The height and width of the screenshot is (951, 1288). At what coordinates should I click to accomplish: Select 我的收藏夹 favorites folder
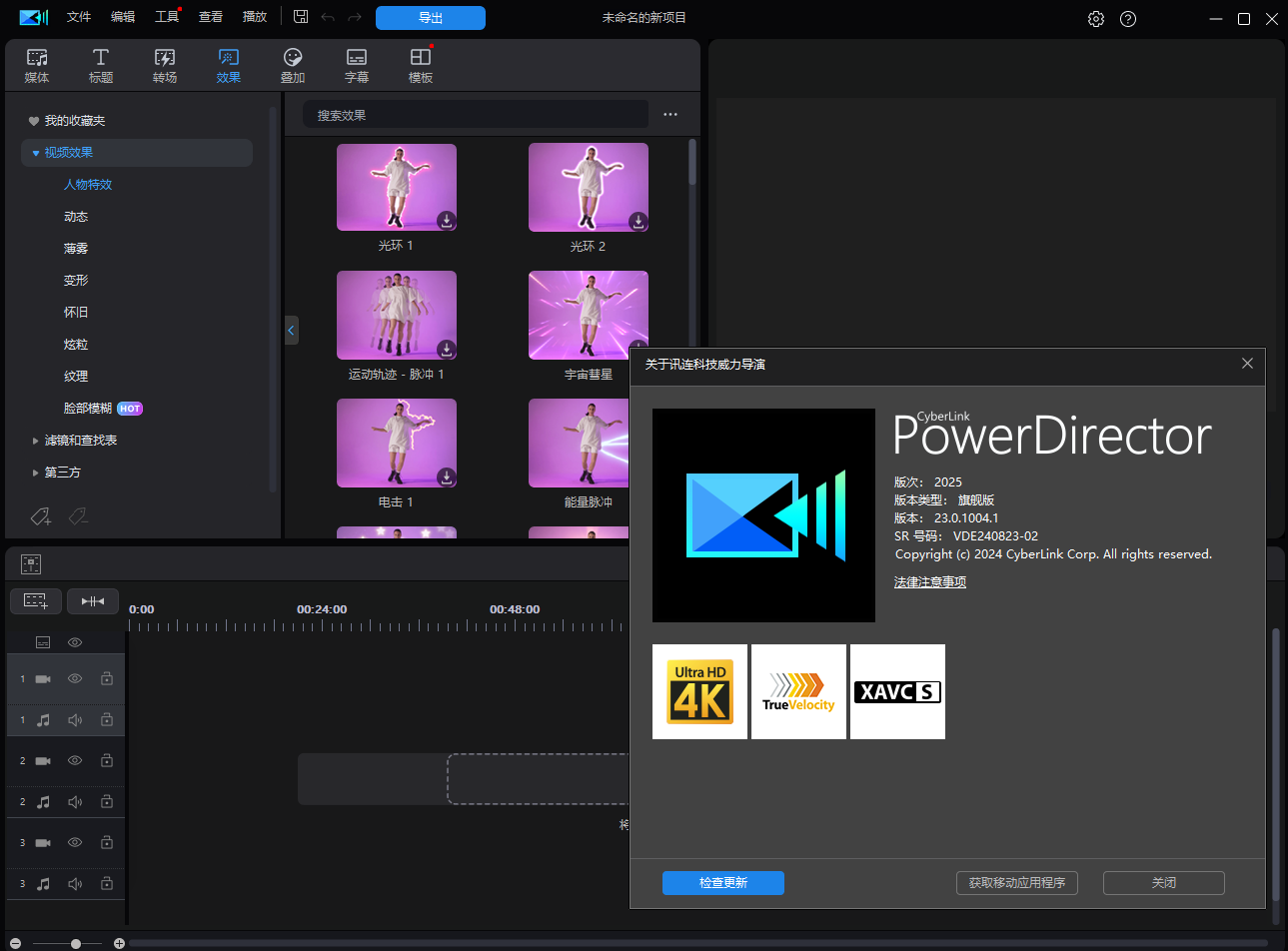75,121
